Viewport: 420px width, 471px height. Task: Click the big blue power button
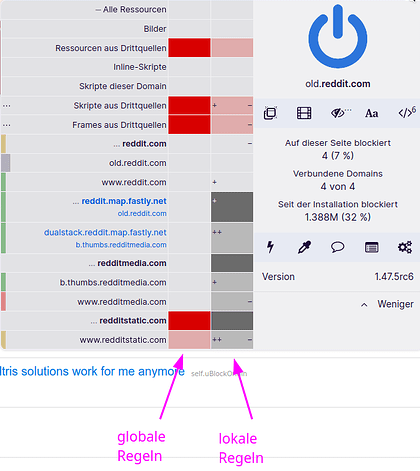point(338,36)
